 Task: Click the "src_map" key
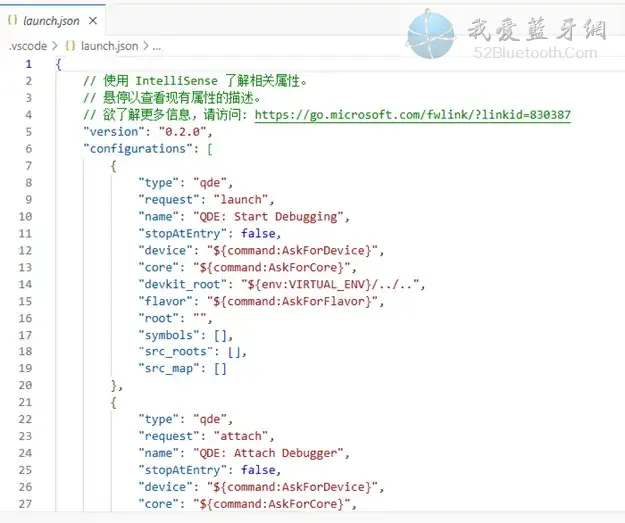click(x=169, y=368)
